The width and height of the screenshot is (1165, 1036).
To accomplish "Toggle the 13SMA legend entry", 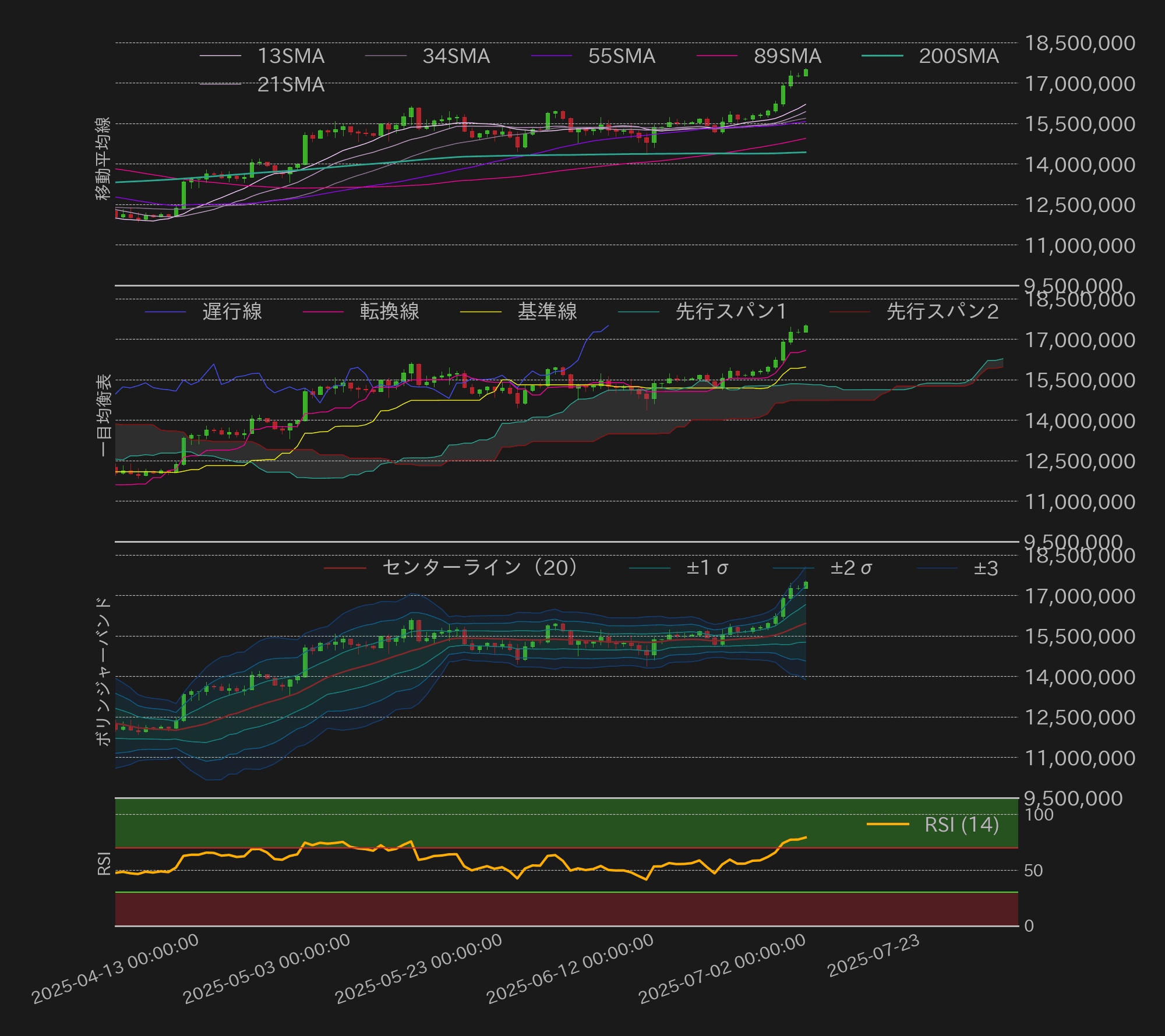I will pos(290,56).
